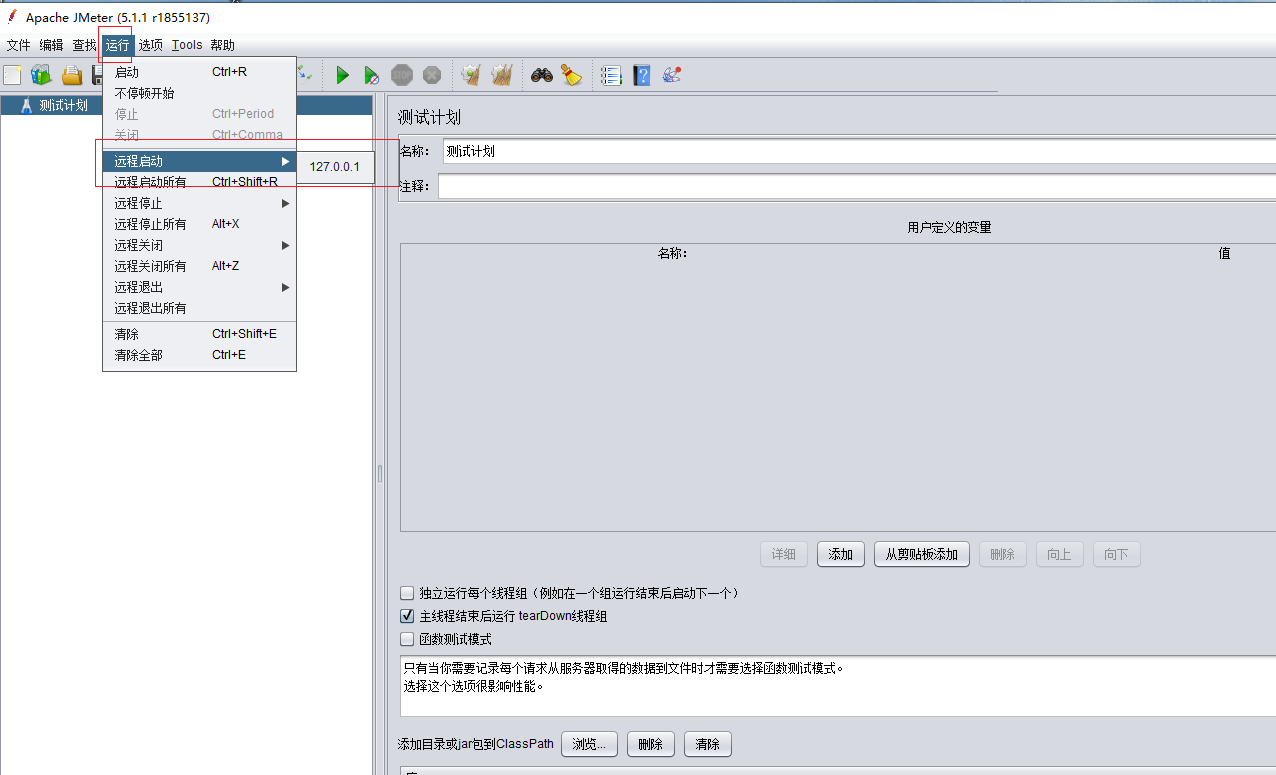This screenshot has height=775, width=1276.
Task: Click the Open file folder icon
Action: tap(72, 75)
